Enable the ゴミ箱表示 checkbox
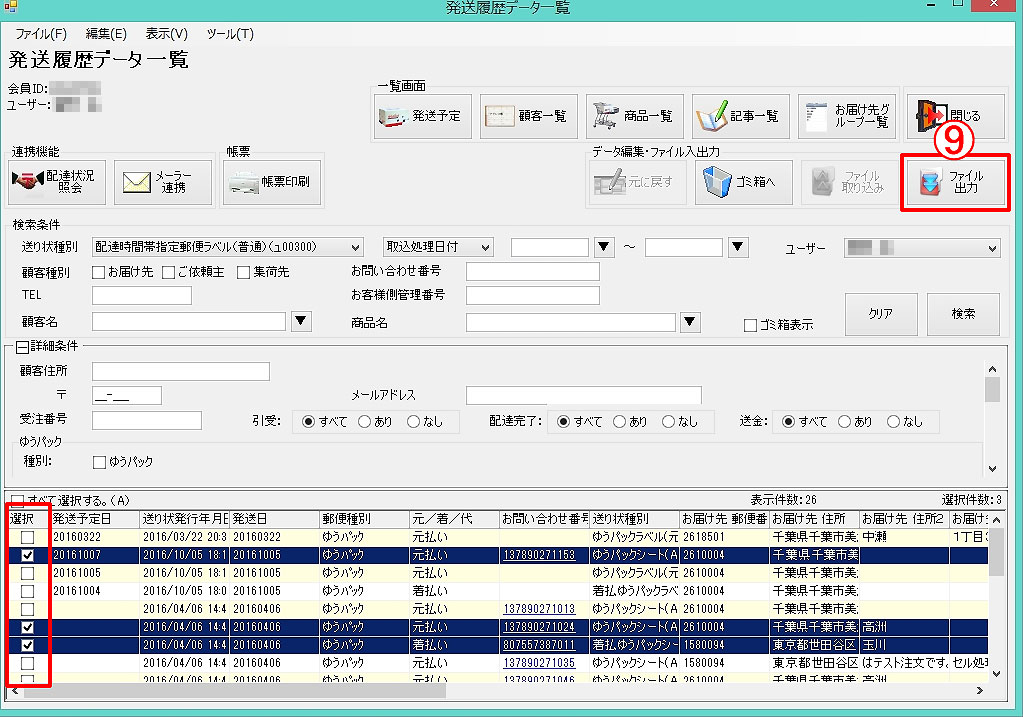The width and height of the screenshot is (1023, 717). click(750, 325)
